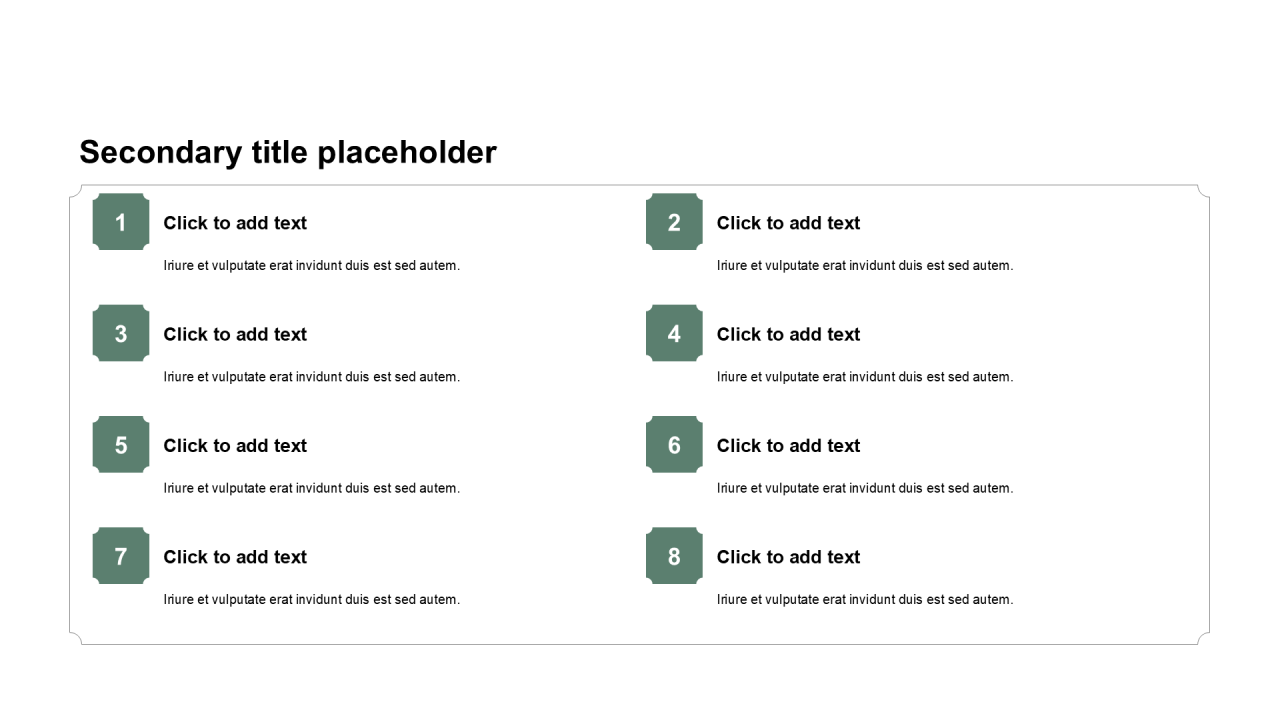Click the "Secondary title placeholder" heading
The width and height of the screenshot is (1280, 720).
coord(288,152)
